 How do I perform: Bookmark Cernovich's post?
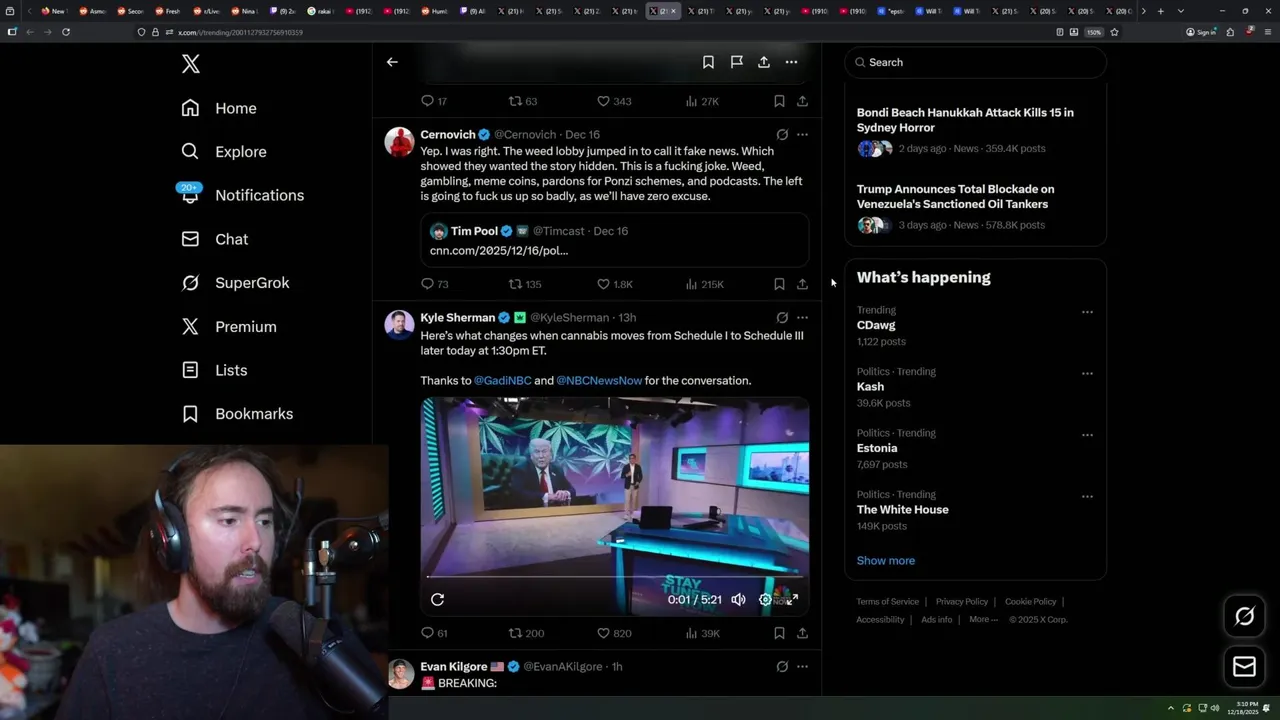click(779, 284)
